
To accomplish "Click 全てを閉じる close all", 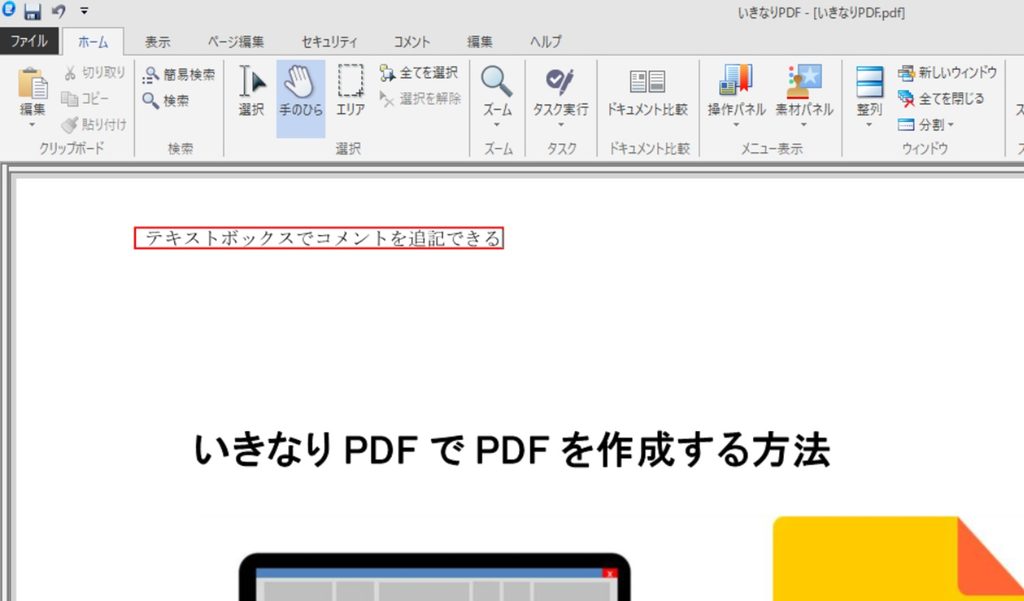I will [x=941, y=99].
